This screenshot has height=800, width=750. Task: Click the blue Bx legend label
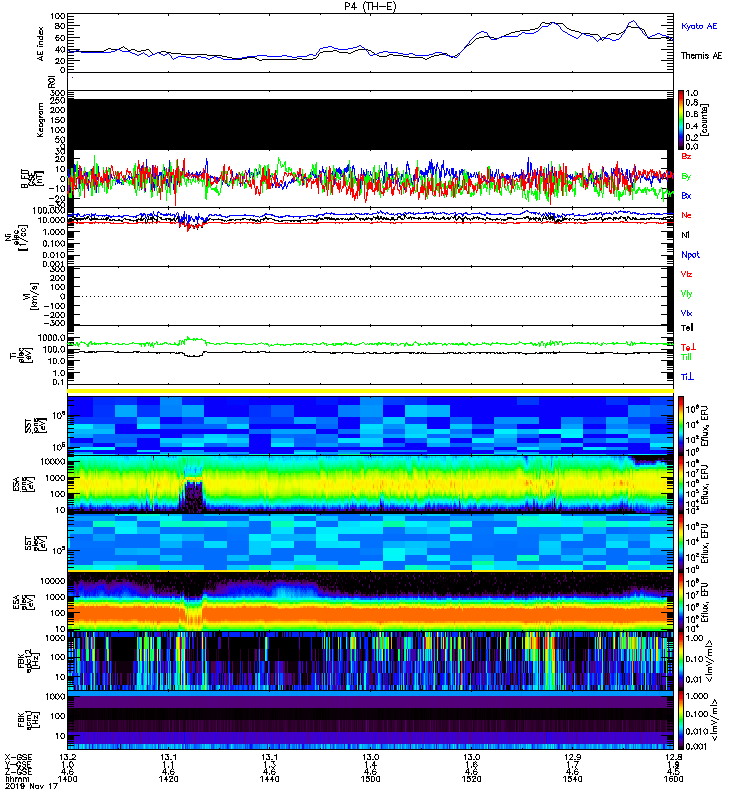point(686,195)
